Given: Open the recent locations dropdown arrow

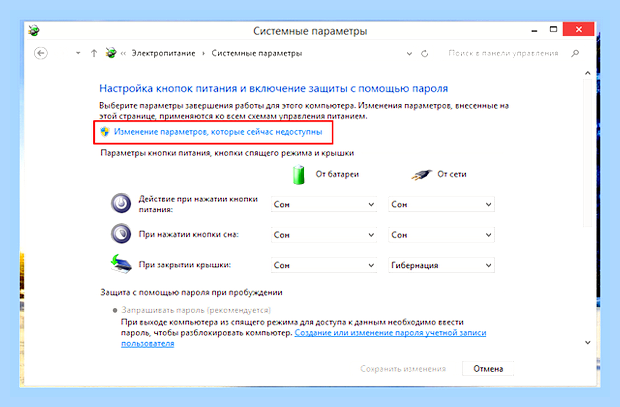Looking at the screenshot, I should point(78,53).
